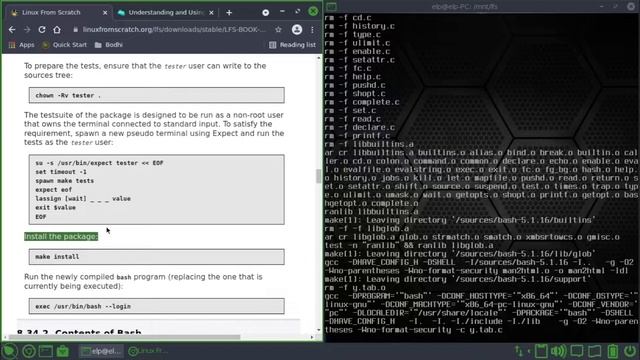Open the Apps bookmarks shortcut
This screenshot has width=640, height=360.
[22, 45]
